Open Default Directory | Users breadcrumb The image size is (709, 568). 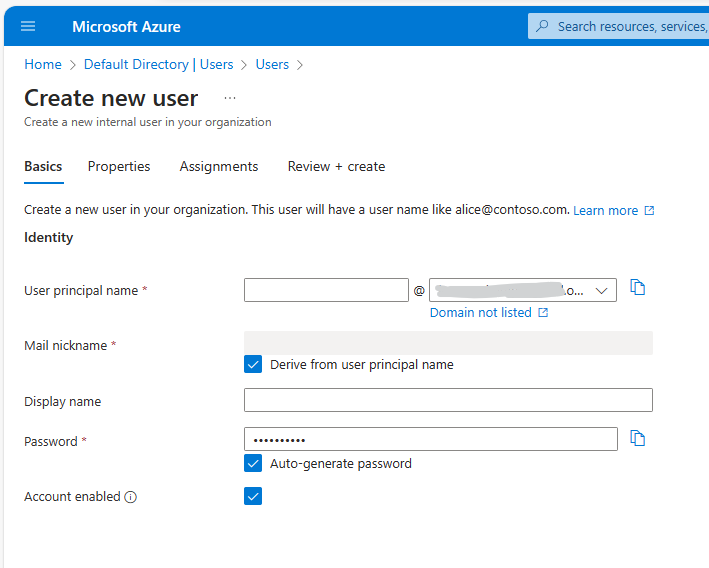158,64
